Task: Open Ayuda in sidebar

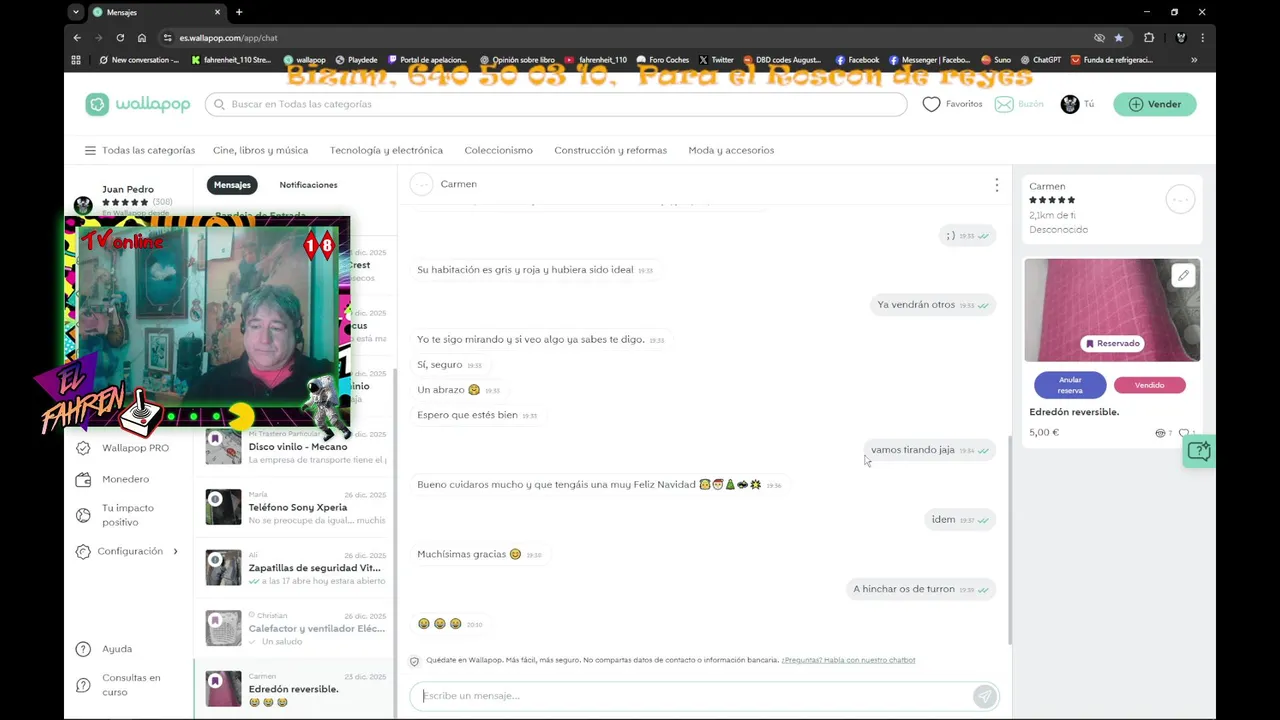Action: point(116,649)
